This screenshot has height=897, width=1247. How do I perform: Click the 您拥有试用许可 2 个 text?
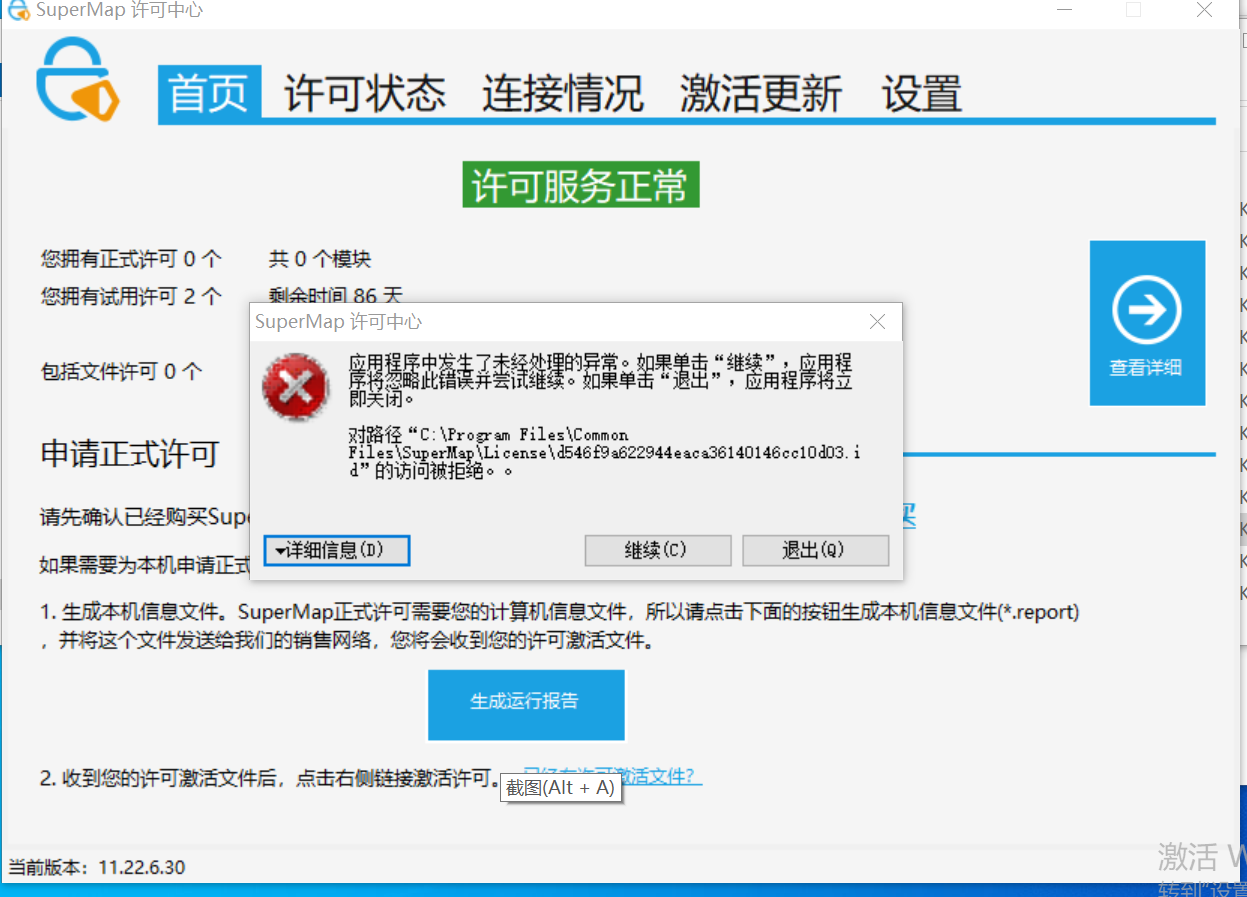131,296
